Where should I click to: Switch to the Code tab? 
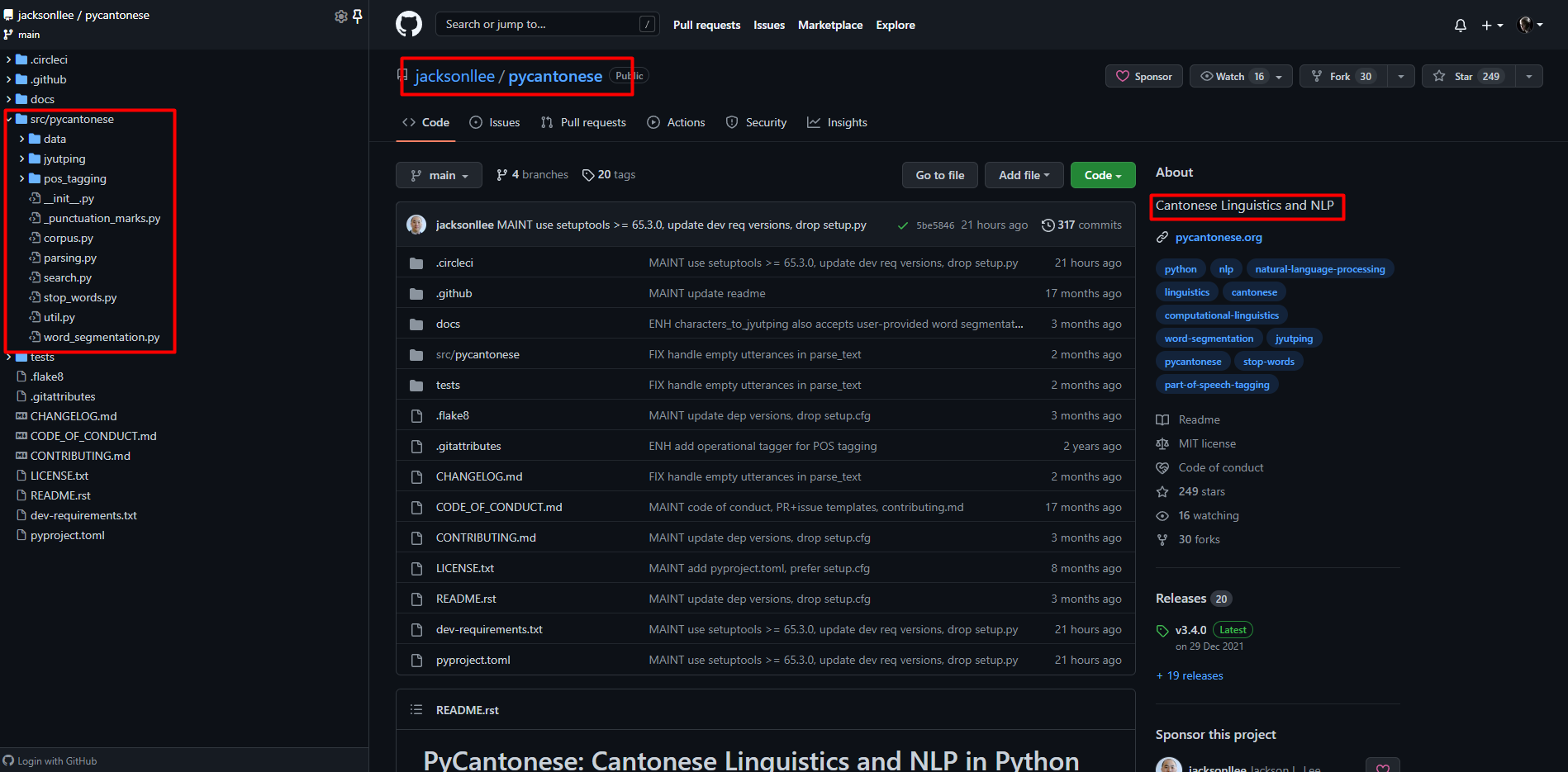click(426, 122)
